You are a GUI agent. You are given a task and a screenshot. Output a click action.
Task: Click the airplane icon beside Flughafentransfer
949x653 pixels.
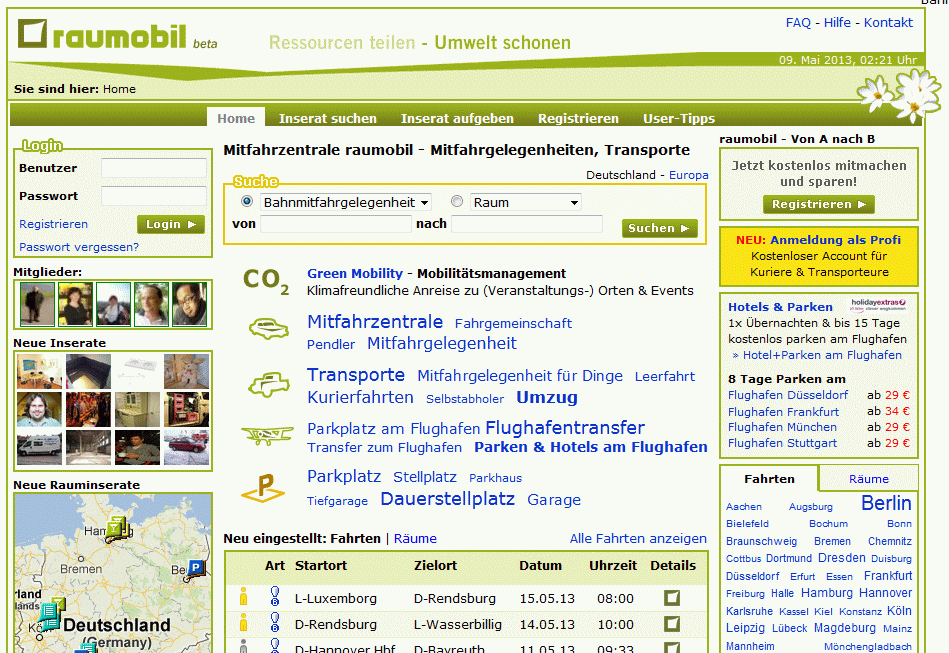(267, 435)
